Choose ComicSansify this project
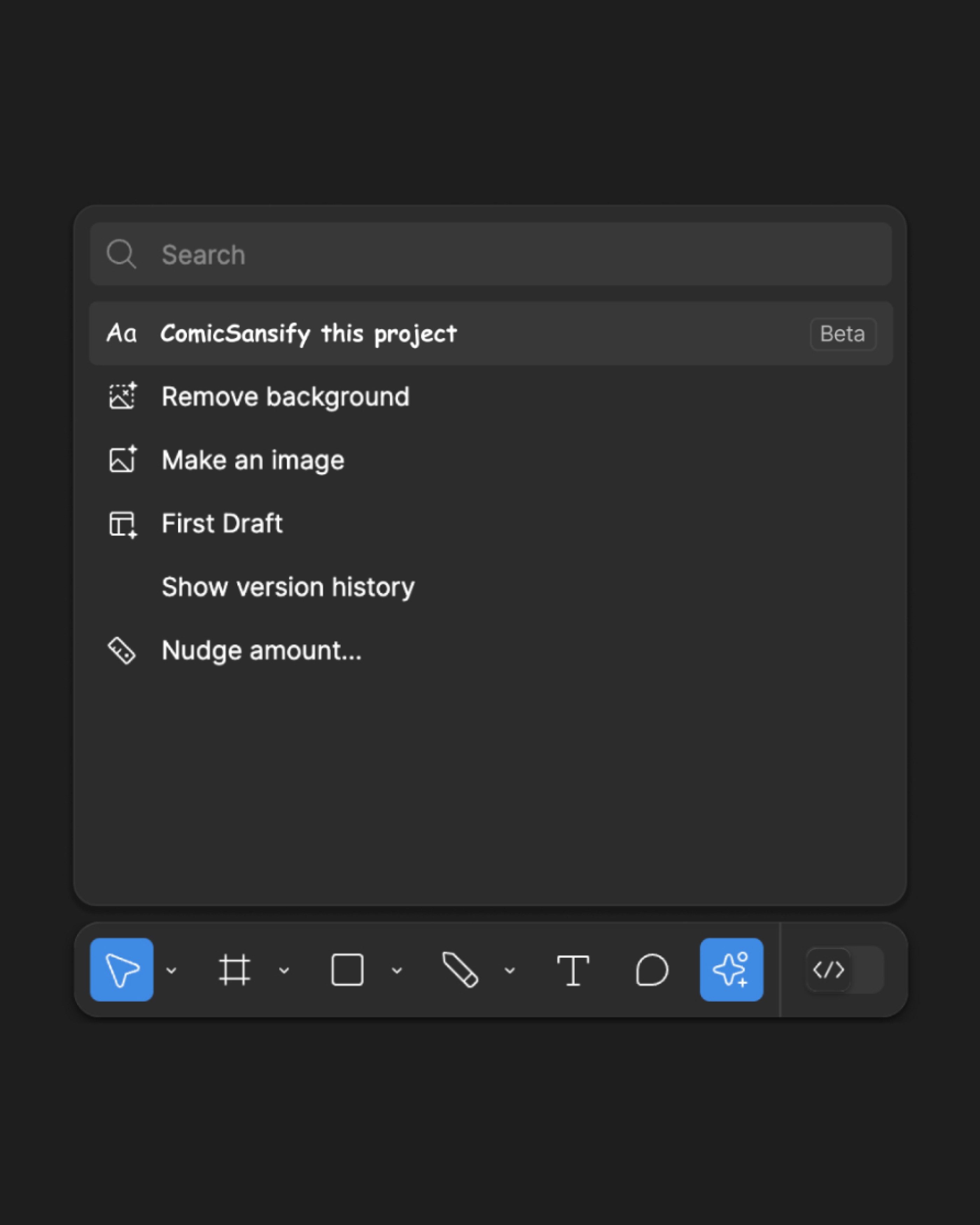 (x=308, y=334)
